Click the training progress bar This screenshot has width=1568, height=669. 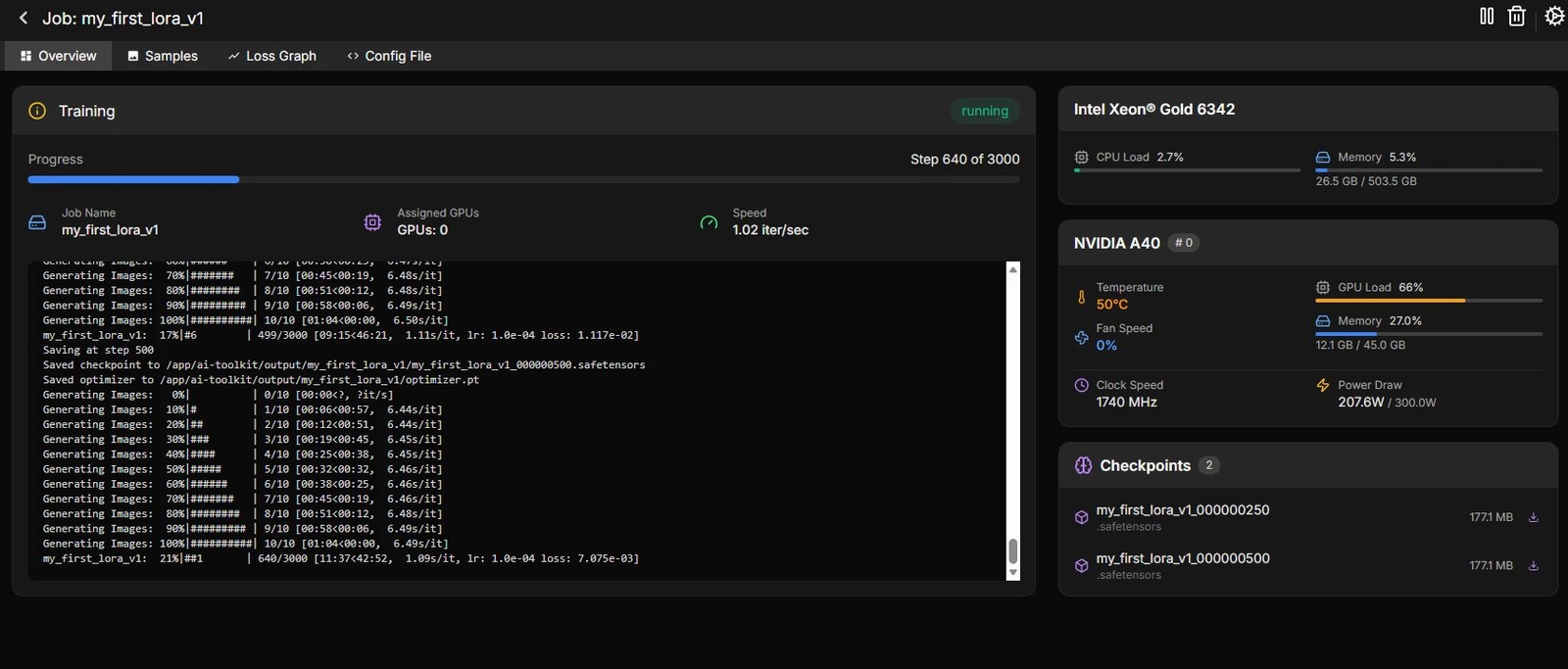[523, 179]
